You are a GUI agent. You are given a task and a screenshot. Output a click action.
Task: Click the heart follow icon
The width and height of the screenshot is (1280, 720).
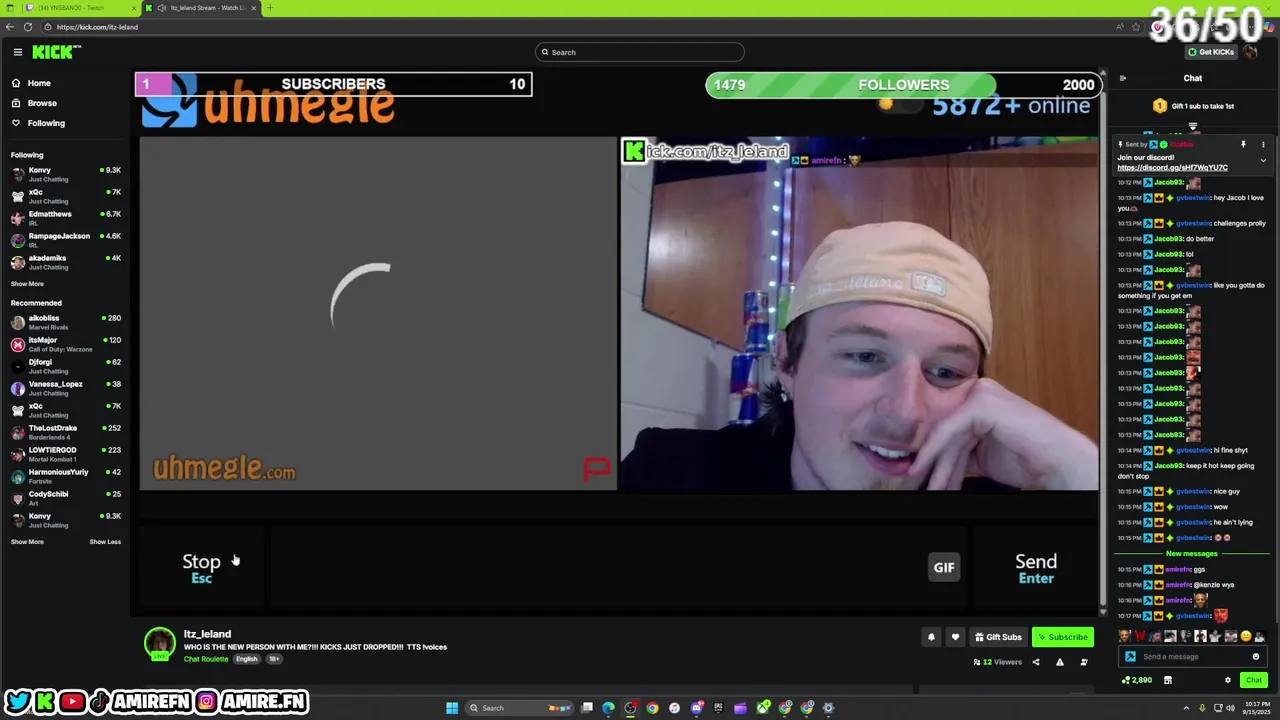pos(955,637)
